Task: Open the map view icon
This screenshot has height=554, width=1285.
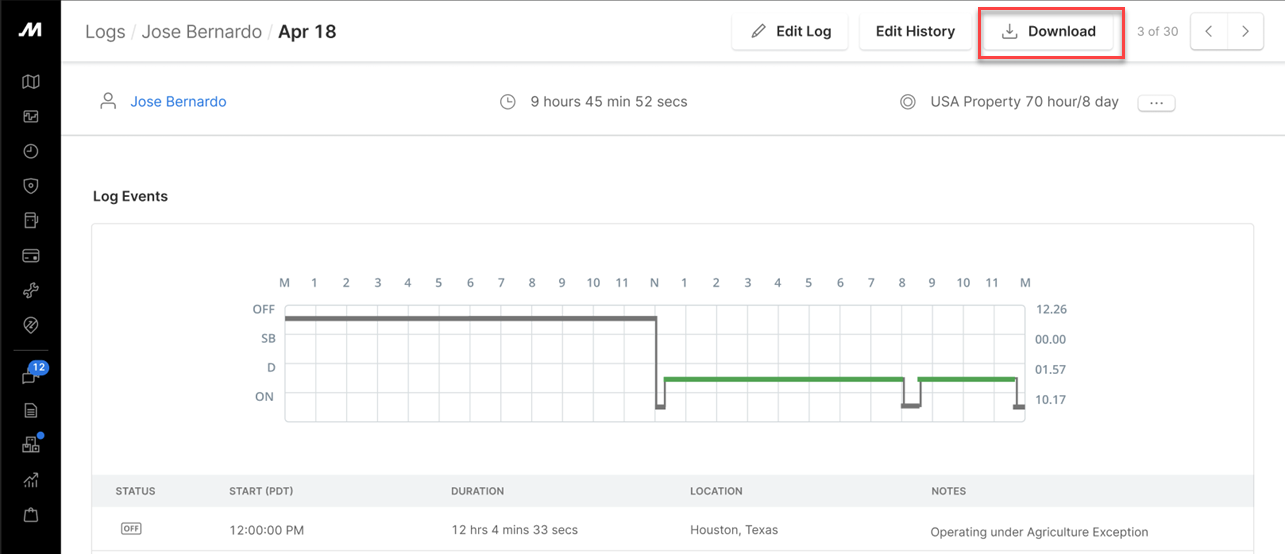Action: pyautogui.click(x=31, y=82)
